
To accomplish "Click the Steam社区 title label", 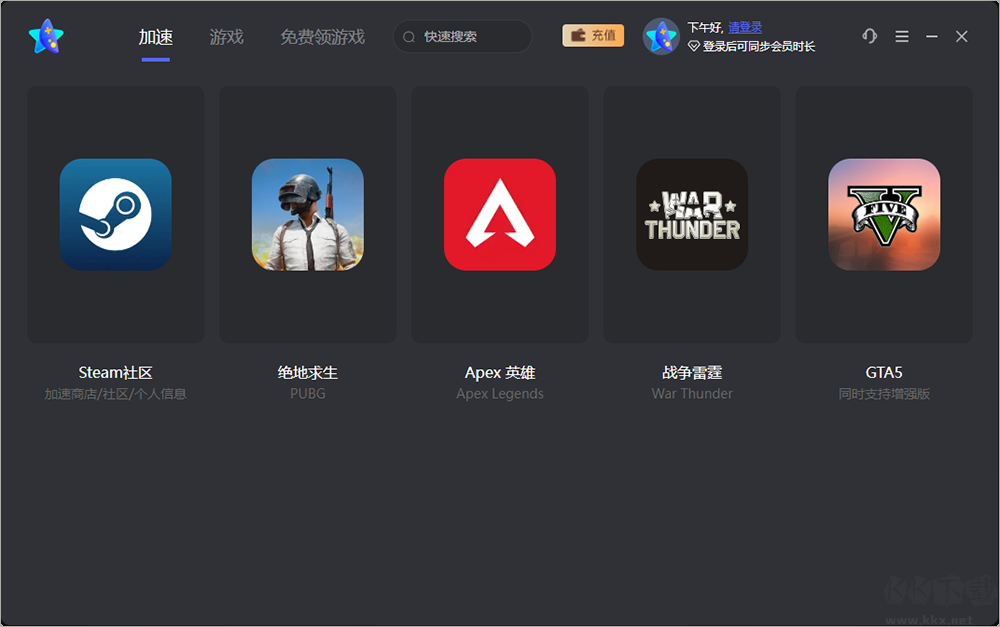I will click(115, 373).
